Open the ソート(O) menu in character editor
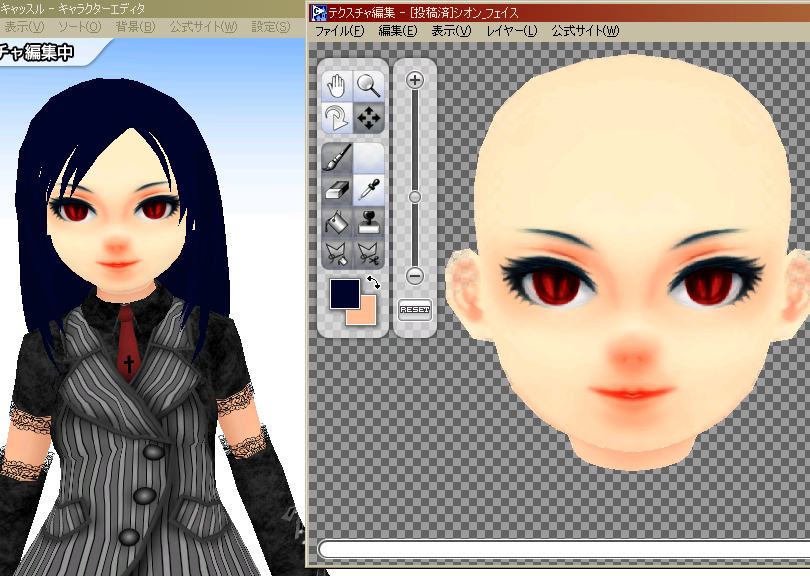 (79, 27)
